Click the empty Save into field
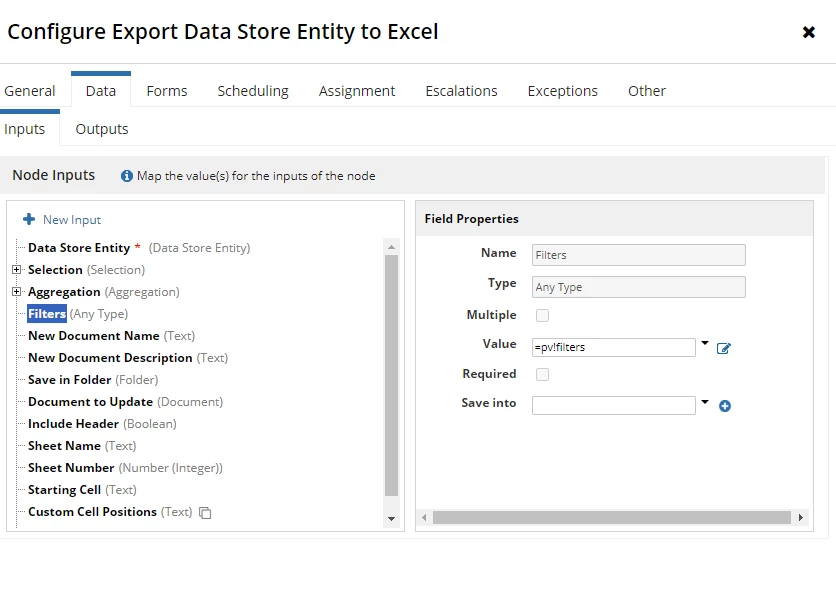 [614, 406]
